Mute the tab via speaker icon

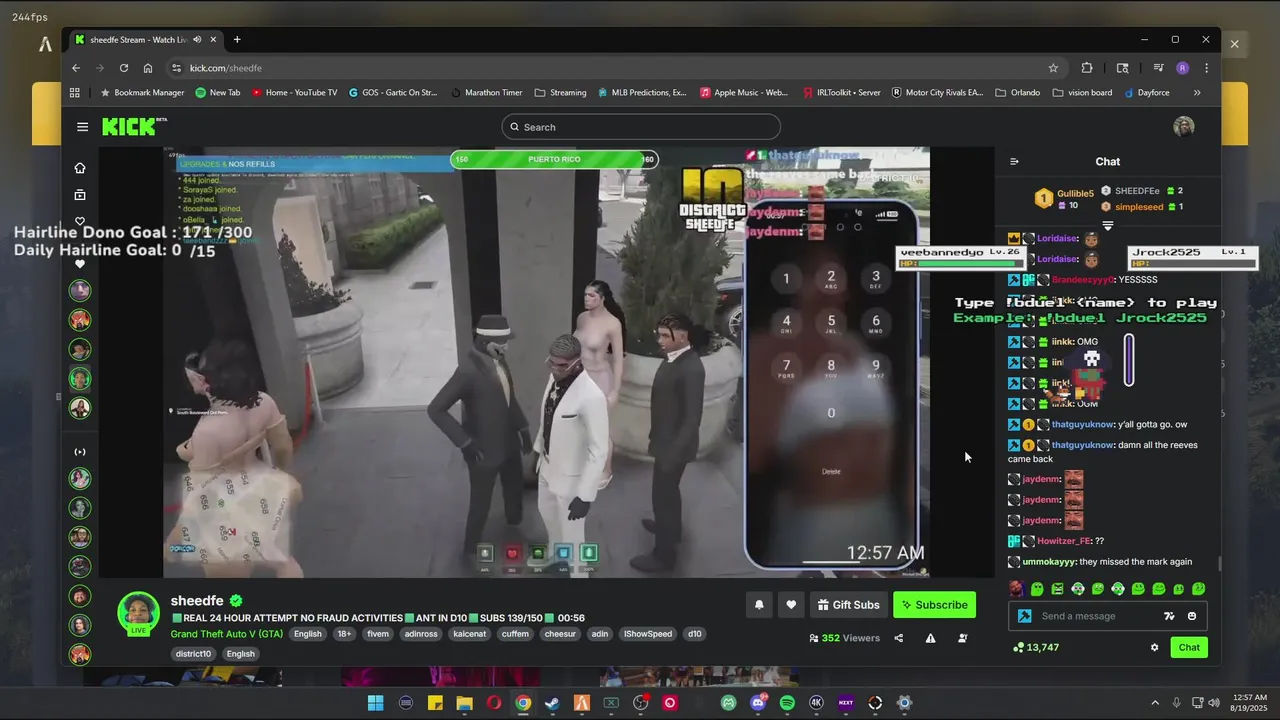pyautogui.click(x=197, y=40)
